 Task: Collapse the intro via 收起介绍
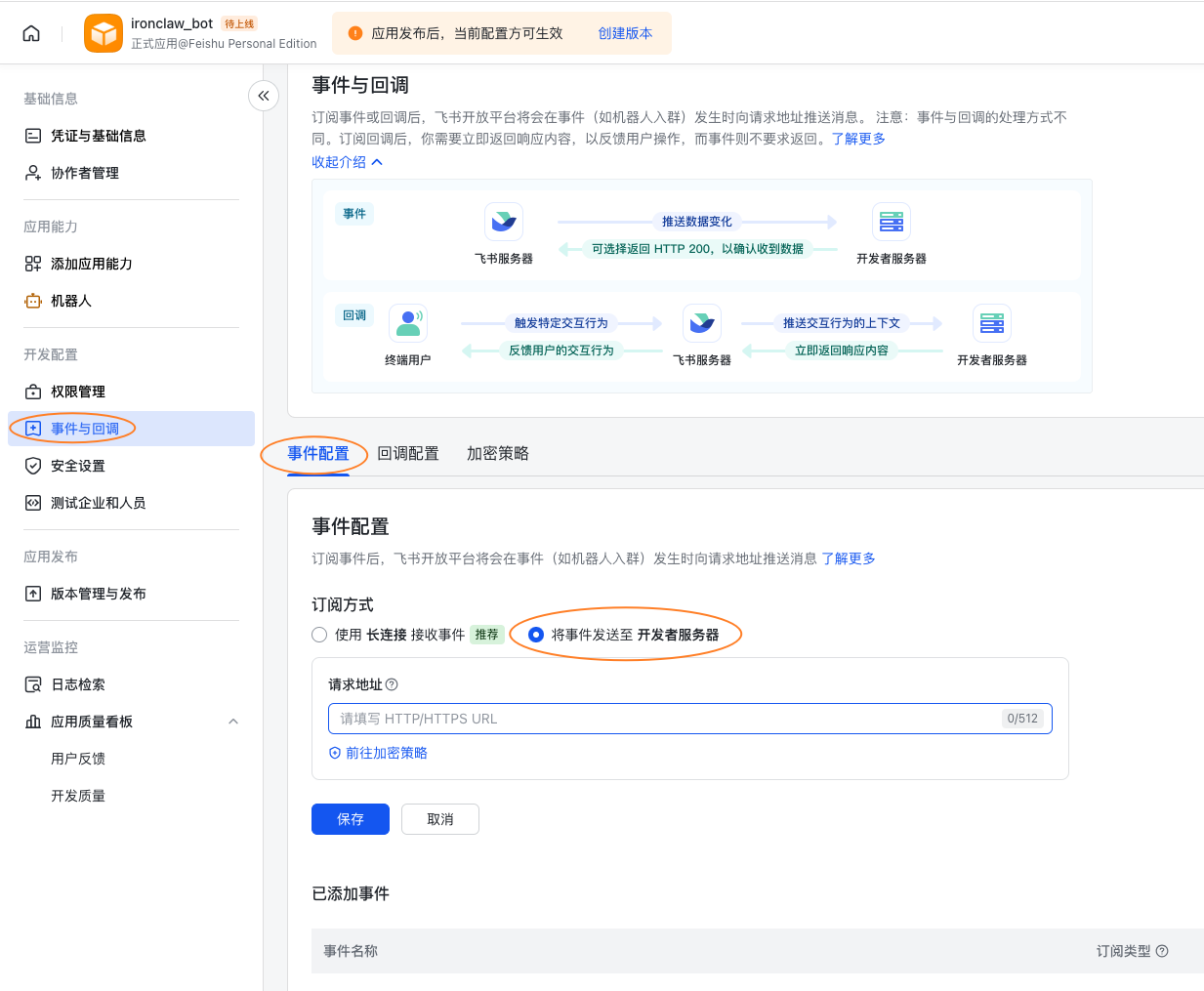[348, 162]
